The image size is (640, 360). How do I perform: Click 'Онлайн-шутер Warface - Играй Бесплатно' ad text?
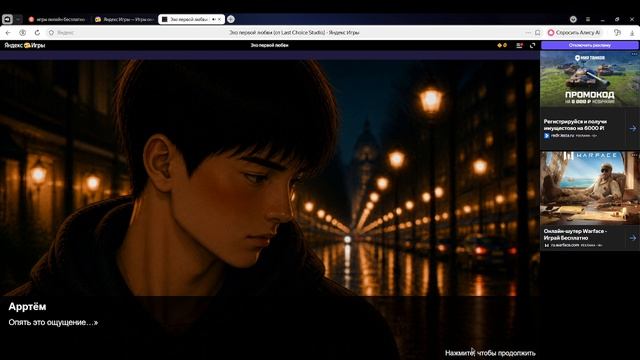point(575,234)
